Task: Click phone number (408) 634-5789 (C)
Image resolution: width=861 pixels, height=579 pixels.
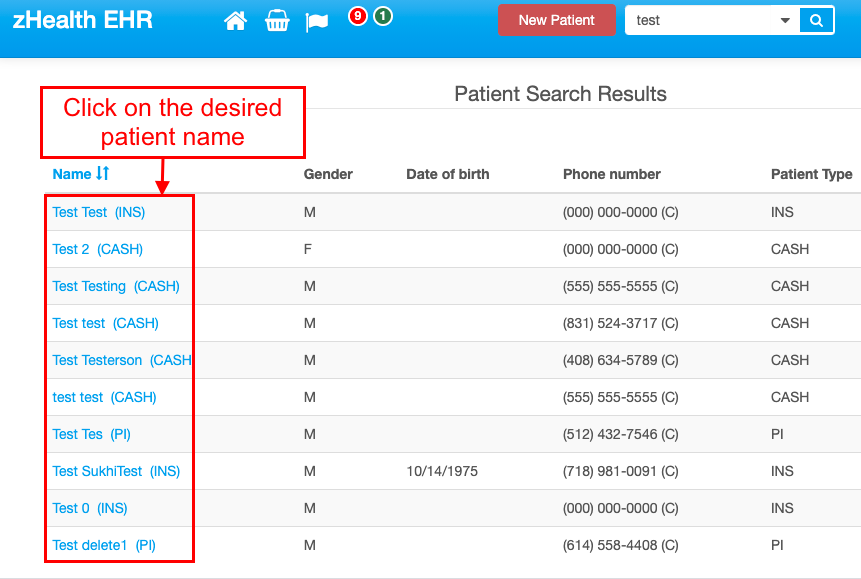Action: (620, 360)
